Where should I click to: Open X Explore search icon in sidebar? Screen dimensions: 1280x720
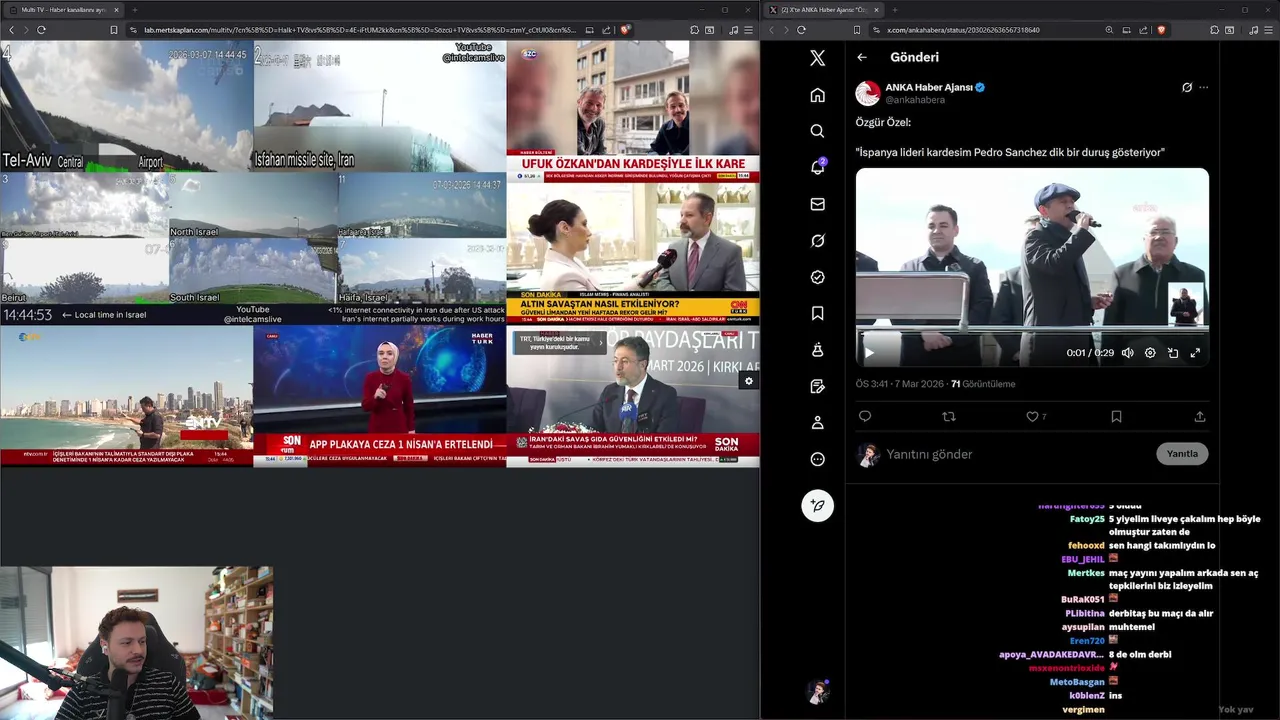(x=817, y=131)
